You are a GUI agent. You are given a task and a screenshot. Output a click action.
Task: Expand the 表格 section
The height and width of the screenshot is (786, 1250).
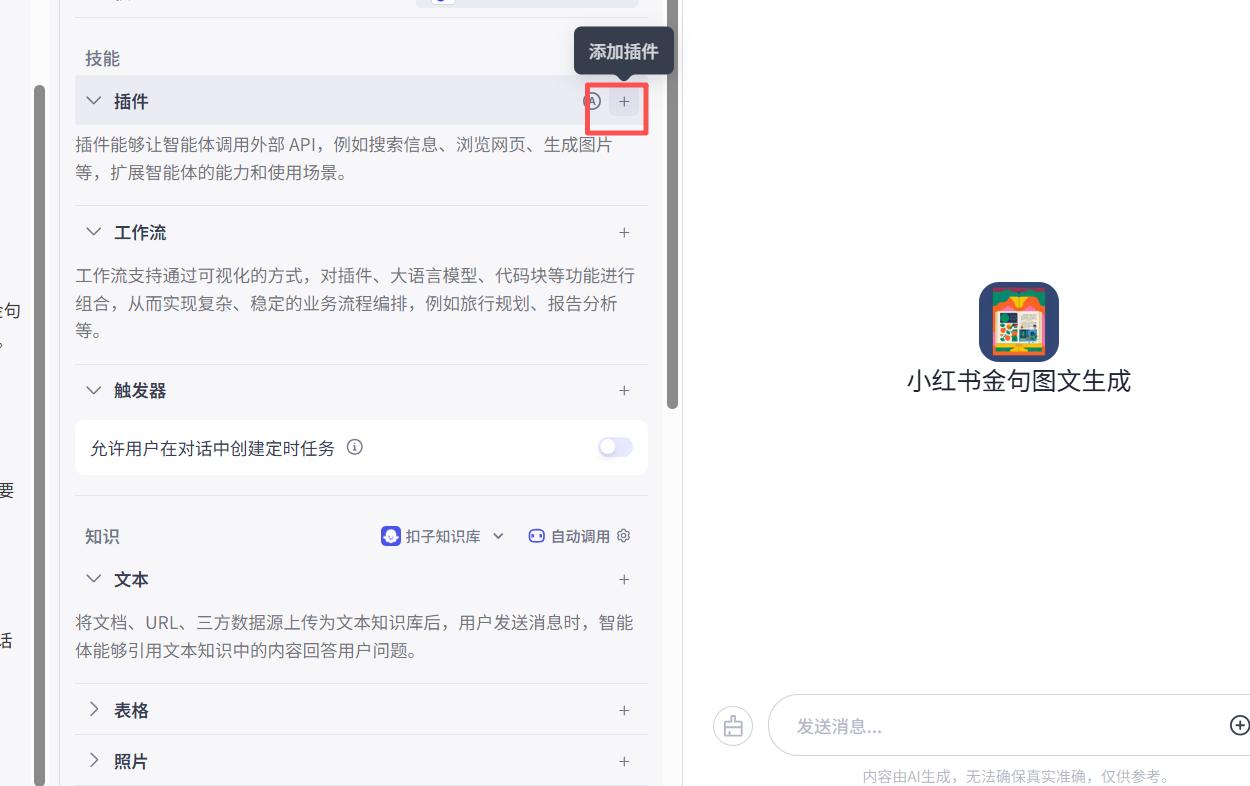[x=94, y=710]
